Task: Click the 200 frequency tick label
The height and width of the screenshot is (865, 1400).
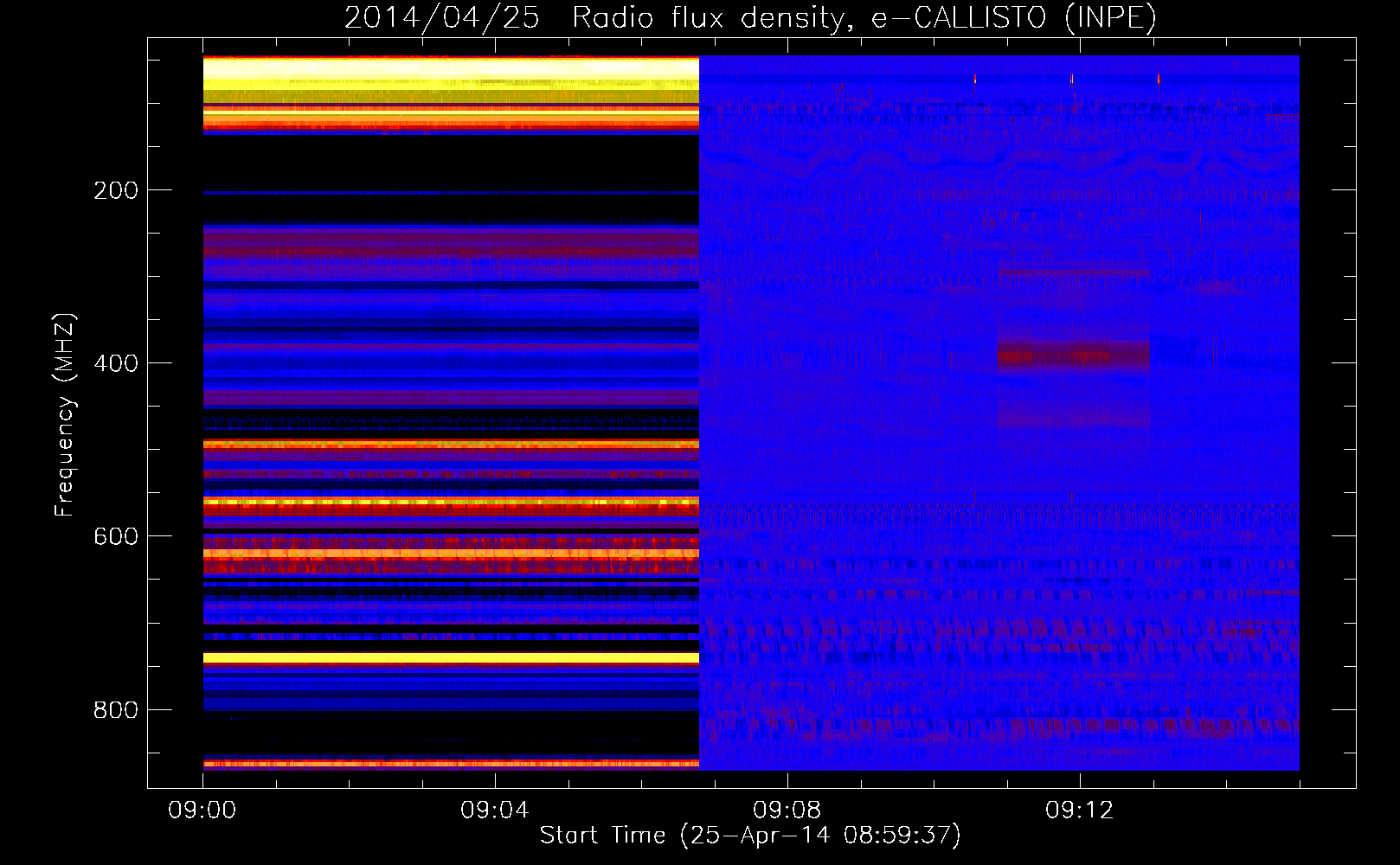Action: (116, 190)
